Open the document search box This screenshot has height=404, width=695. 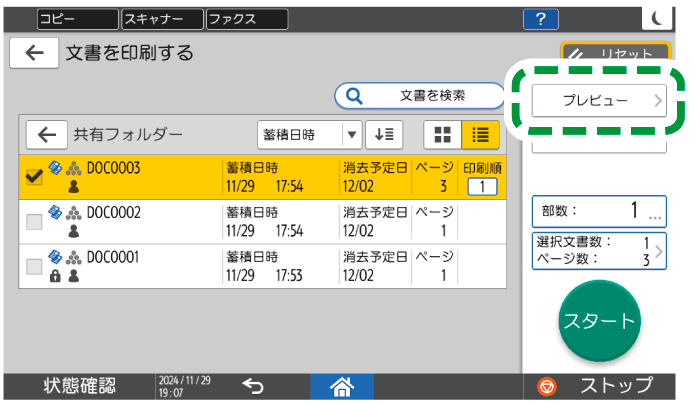click(x=419, y=95)
